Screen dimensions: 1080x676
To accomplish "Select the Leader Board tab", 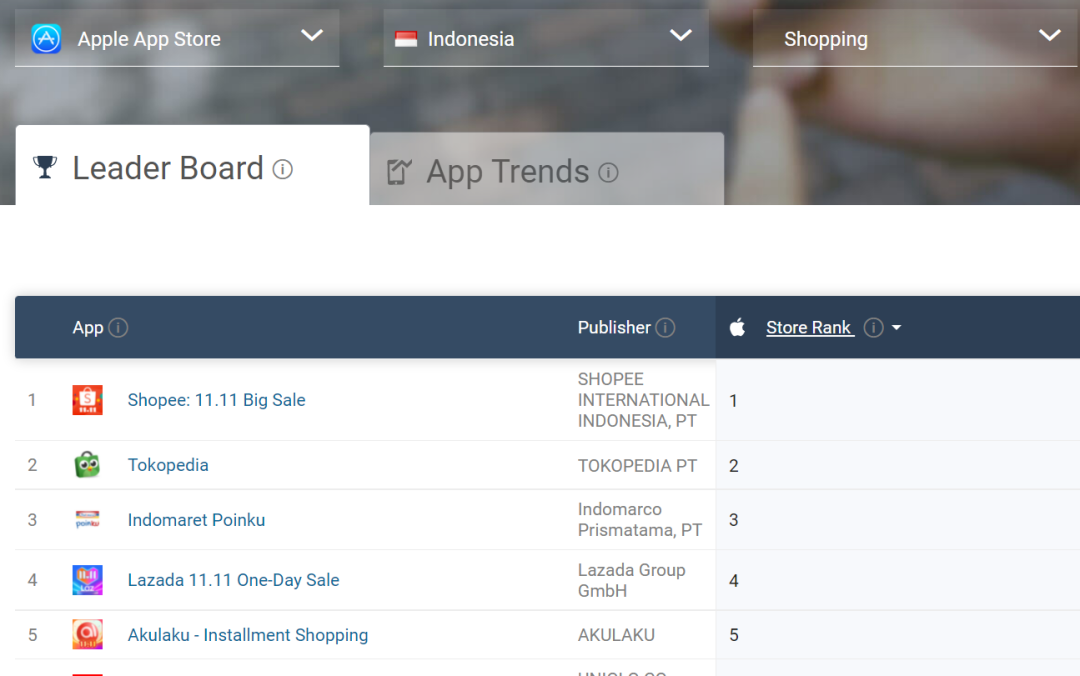I will 168,168.
